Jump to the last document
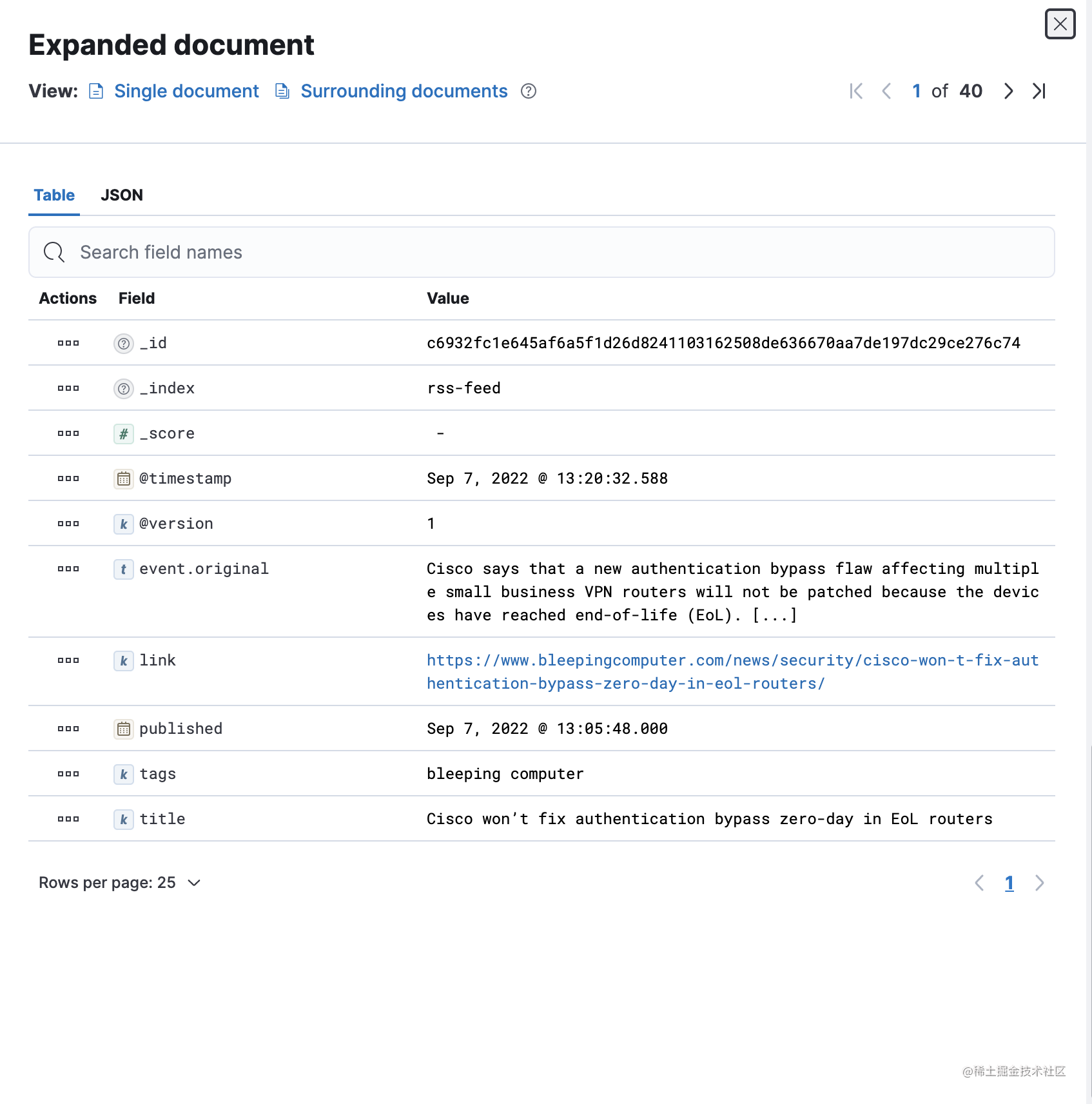This screenshot has height=1104, width=1092. tap(1038, 91)
